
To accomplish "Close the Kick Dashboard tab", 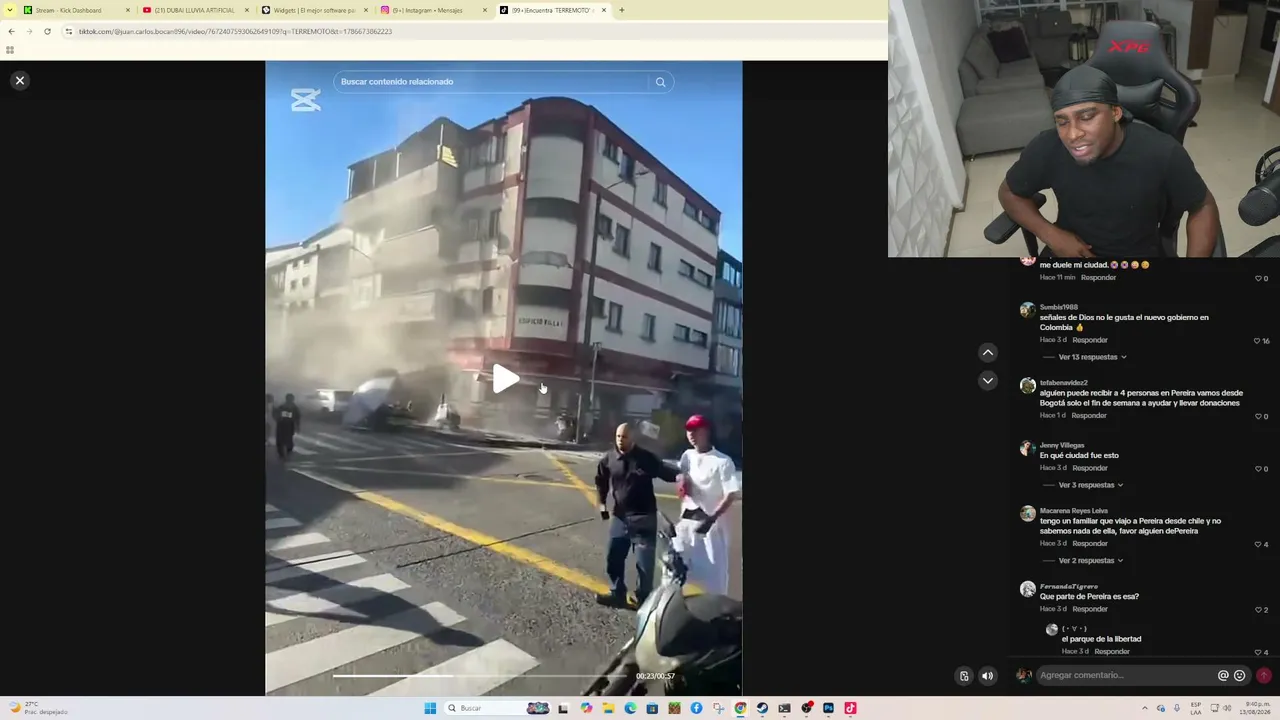I will point(128,10).
